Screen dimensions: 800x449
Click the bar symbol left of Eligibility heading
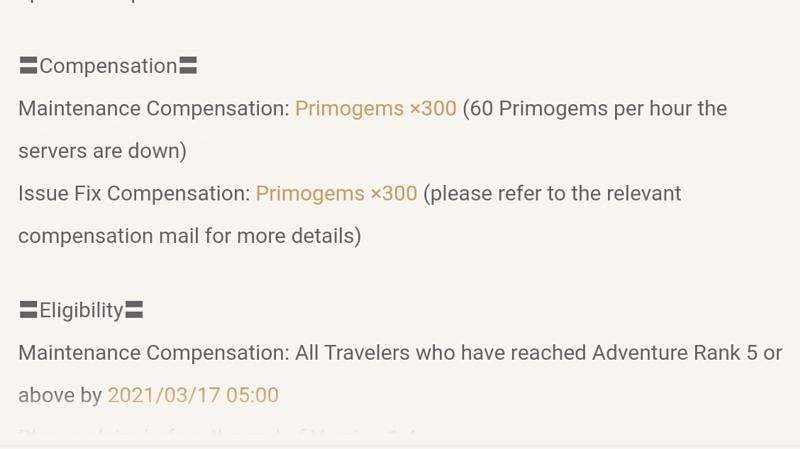click(29, 310)
